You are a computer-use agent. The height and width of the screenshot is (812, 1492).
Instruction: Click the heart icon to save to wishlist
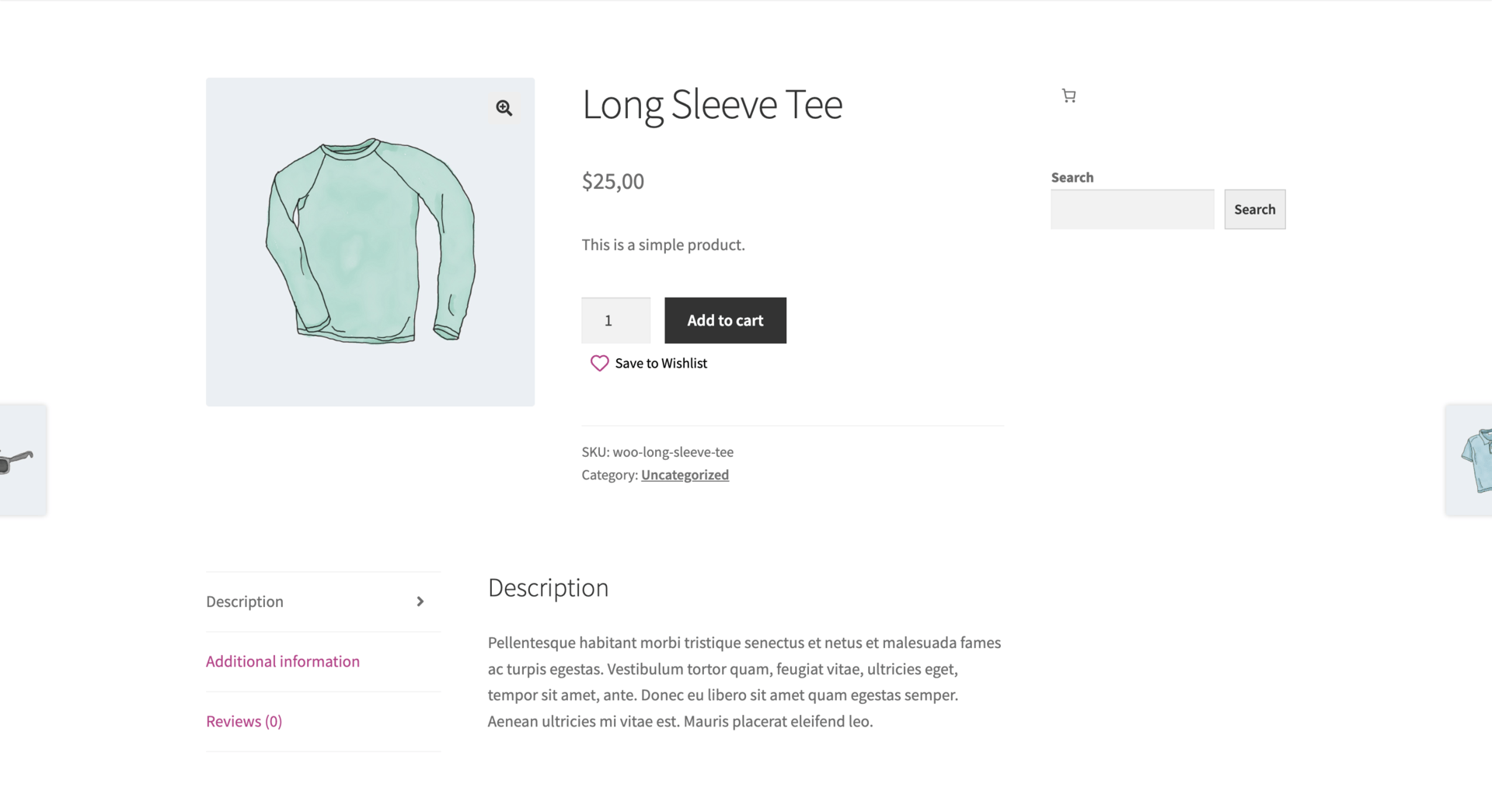tap(598, 363)
